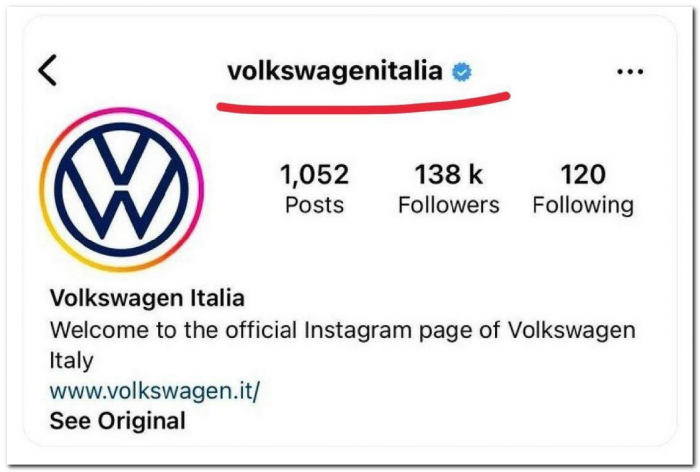Click the blue verified badge
This screenshot has height=472, width=700.
coord(462,72)
